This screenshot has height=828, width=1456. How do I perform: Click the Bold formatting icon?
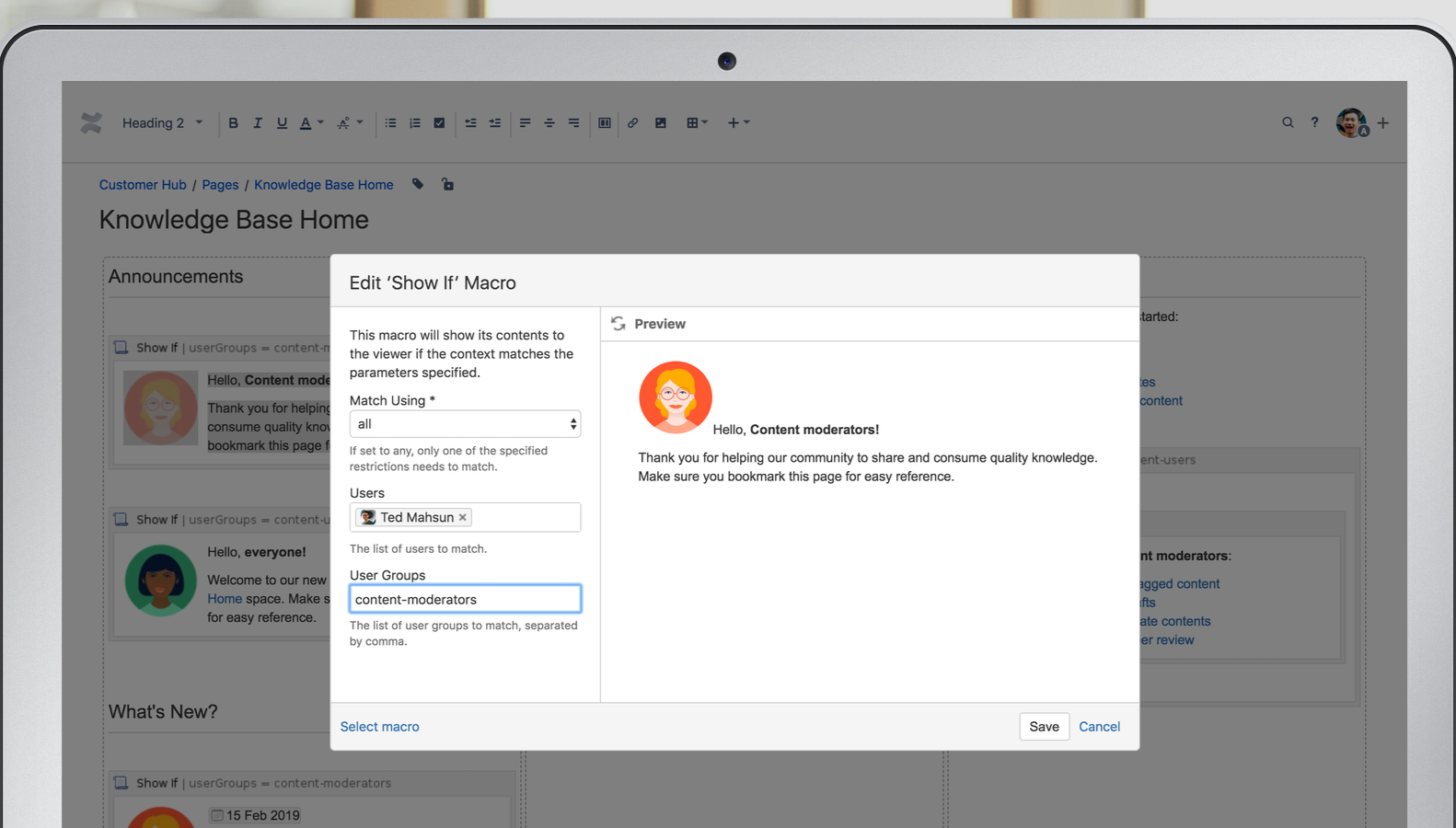(x=233, y=123)
